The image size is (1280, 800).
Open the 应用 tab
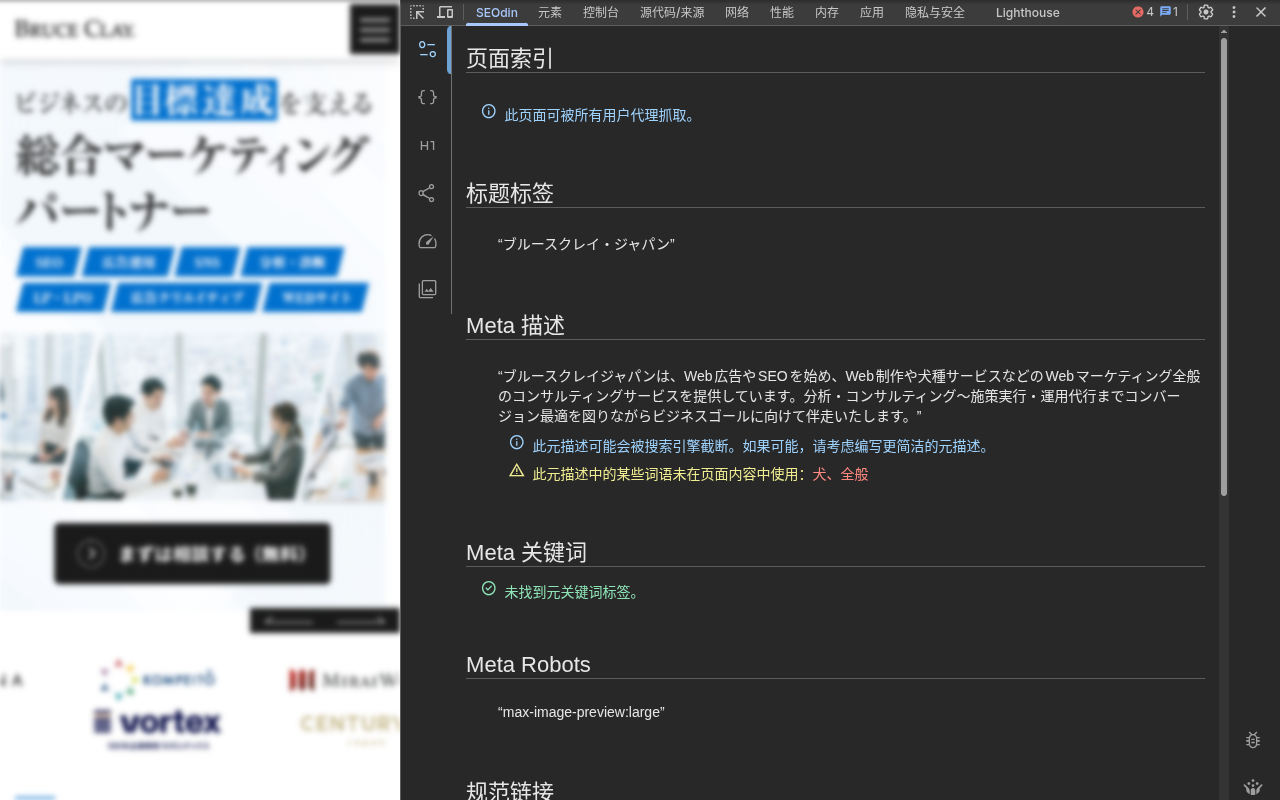872,12
